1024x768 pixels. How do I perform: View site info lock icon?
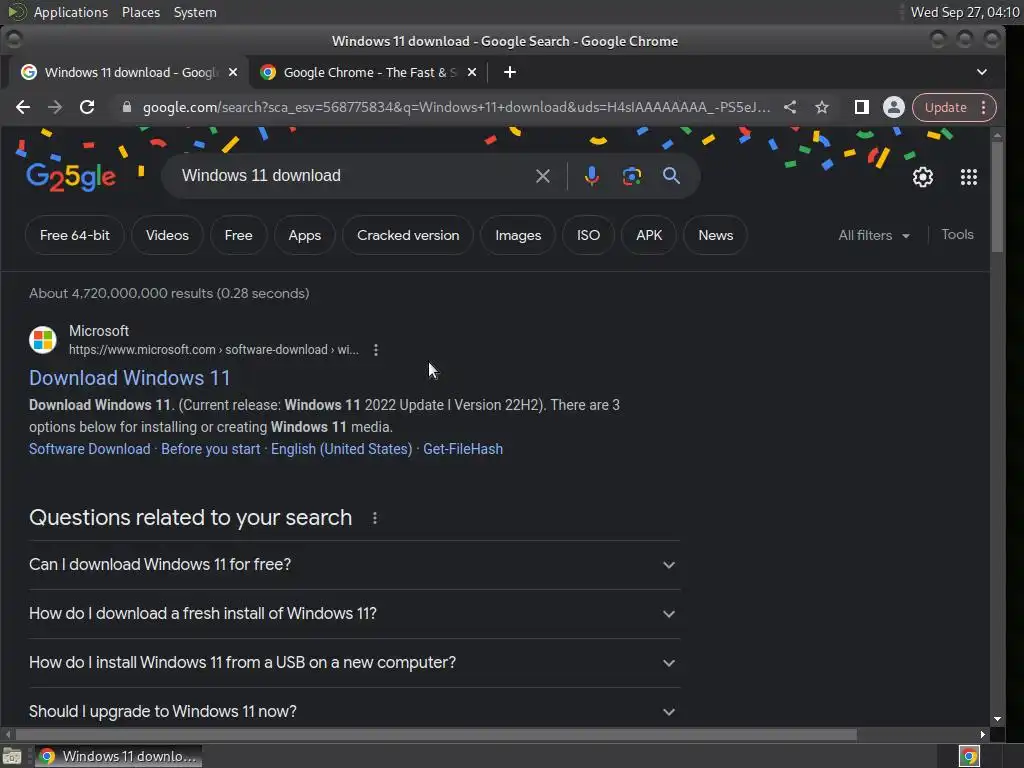(x=127, y=107)
